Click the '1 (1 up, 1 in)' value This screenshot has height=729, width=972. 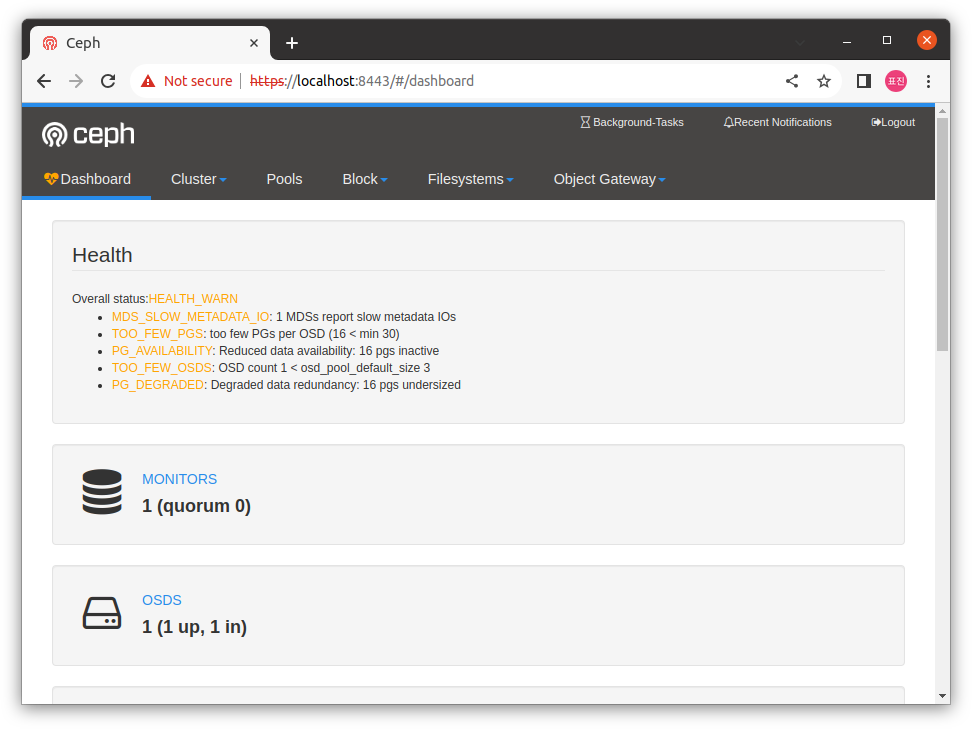click(x=194, y=627)
